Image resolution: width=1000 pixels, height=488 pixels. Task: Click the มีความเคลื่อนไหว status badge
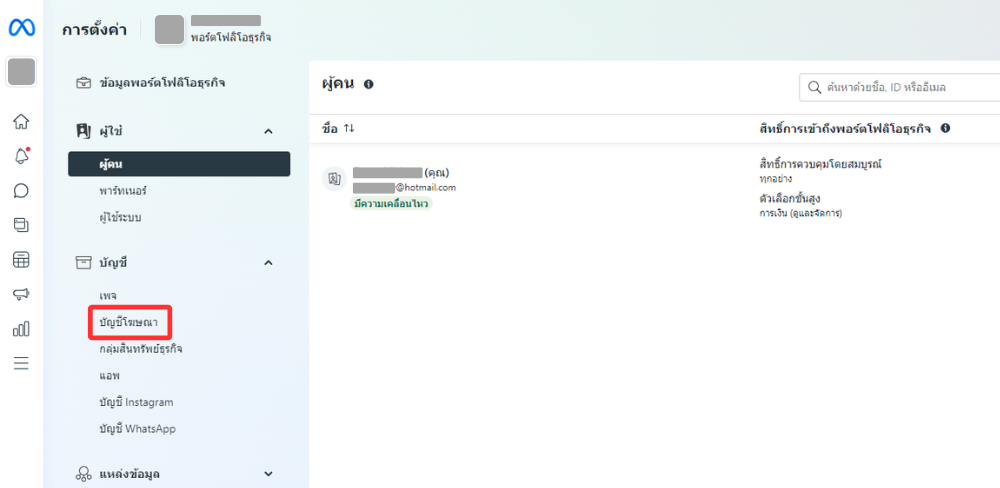(x=391, y=203)
